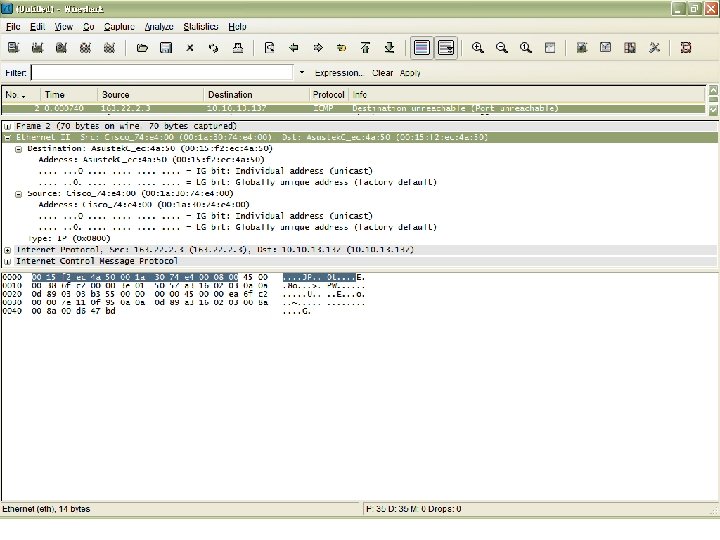720x540 pixels.
Task: Open the File menu
Action: [x=13, y=27]
